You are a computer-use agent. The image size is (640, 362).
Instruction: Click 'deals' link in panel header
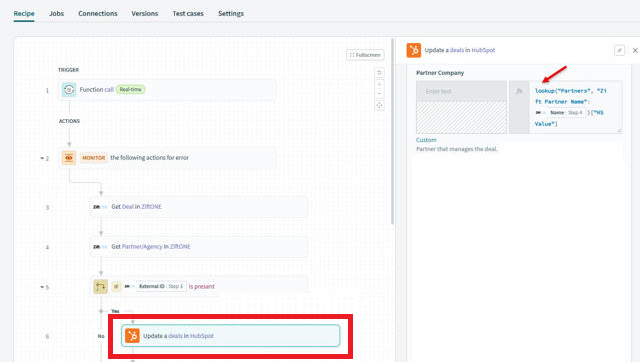click(x=457, y=50)
